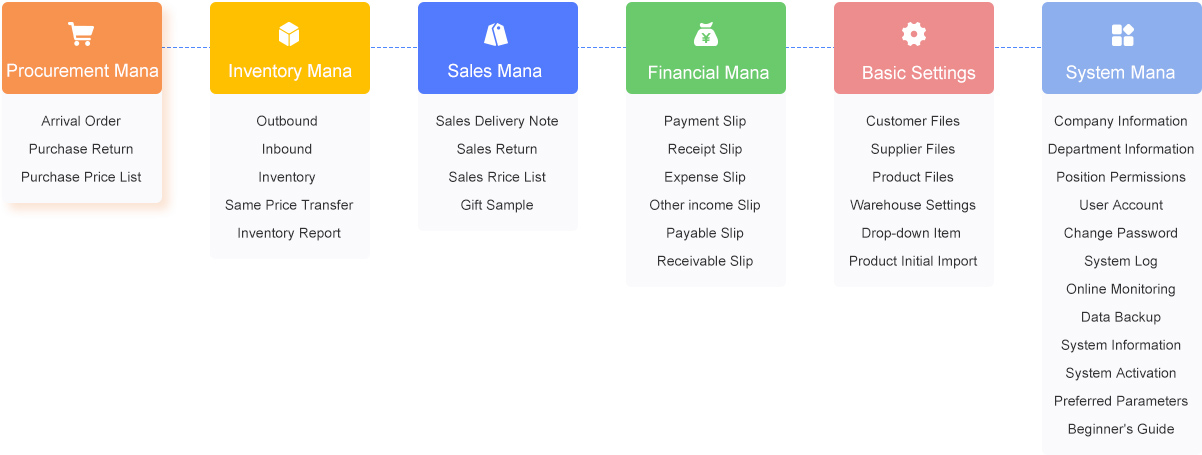Select Gift Sample entry
The width and height of the screenshot is (1202, 455).
[497, 205]
